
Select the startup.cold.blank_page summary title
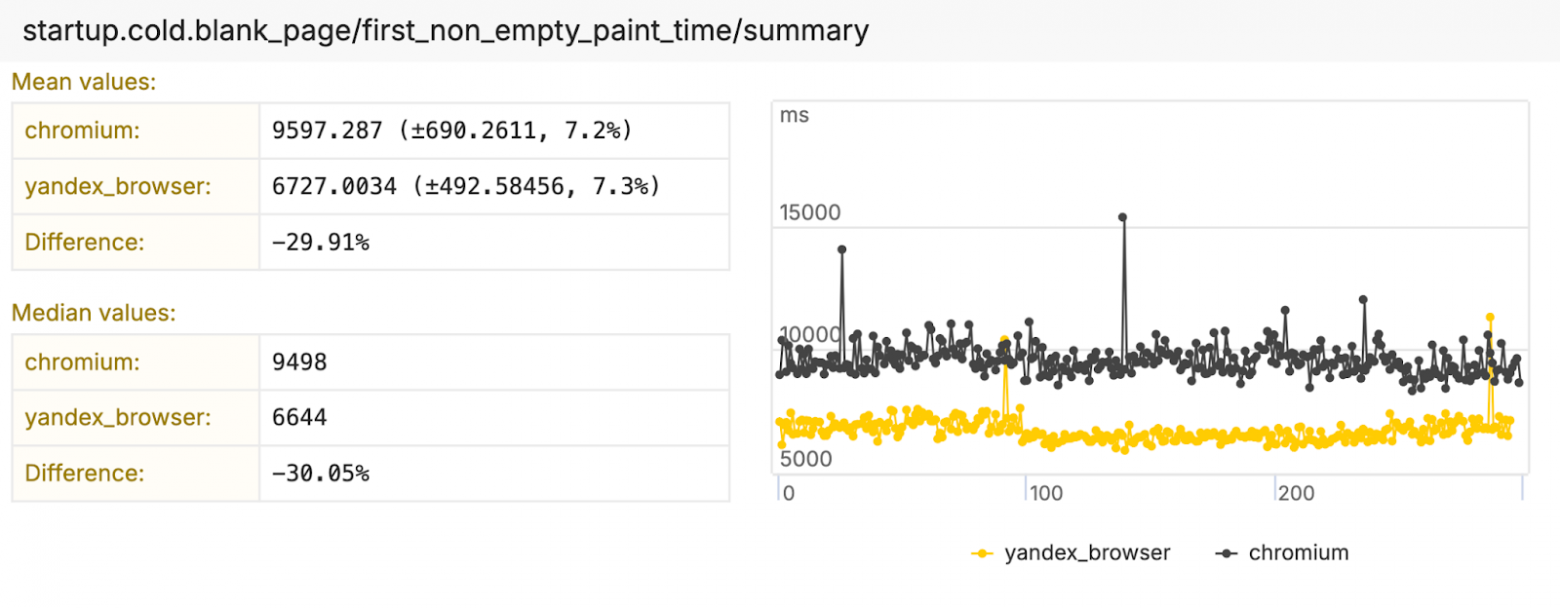pos(445,31)
